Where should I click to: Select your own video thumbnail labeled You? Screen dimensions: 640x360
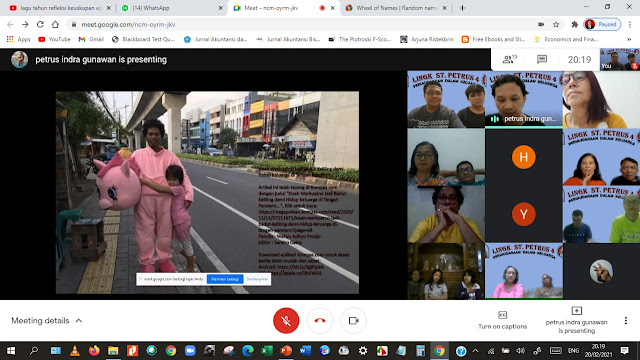point(620,59)
